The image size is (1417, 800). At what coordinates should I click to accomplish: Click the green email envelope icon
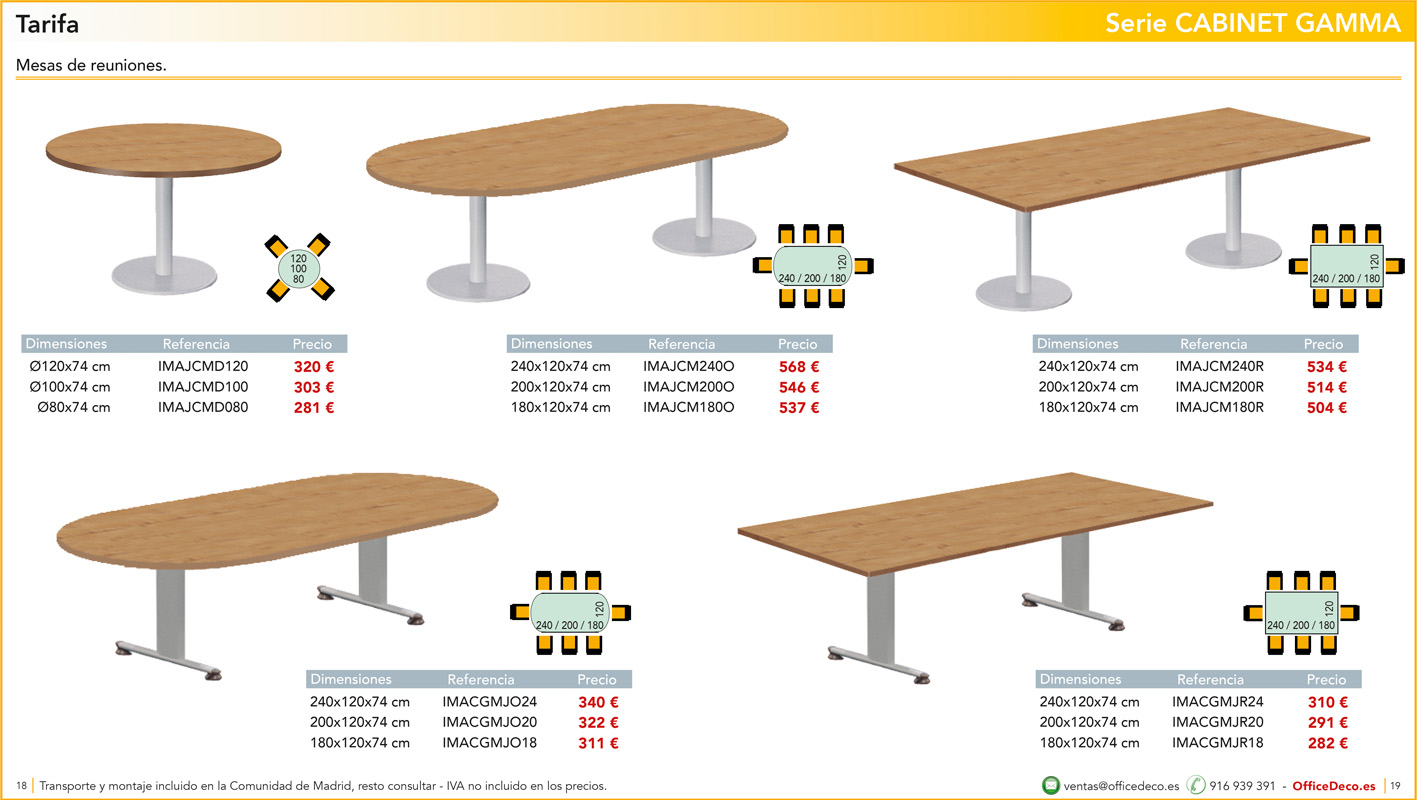point(1051,785)
